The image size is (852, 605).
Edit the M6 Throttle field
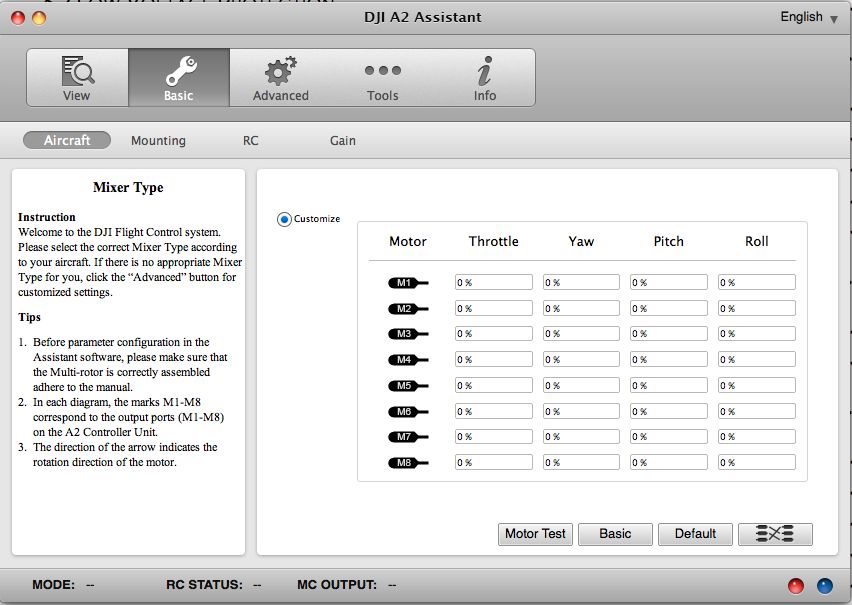[x=494, y=411]
